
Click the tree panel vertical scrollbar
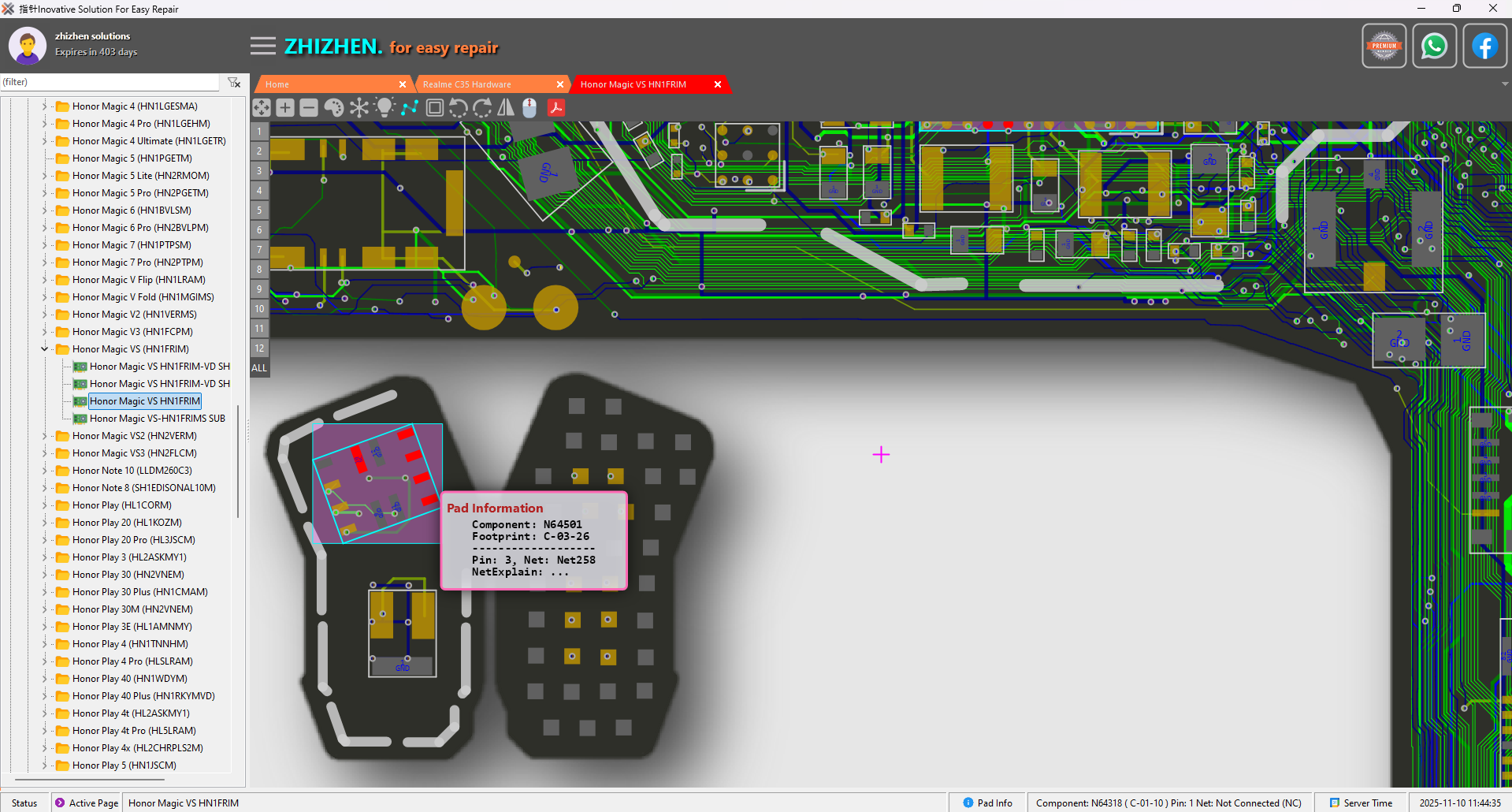tap(238, 461)
